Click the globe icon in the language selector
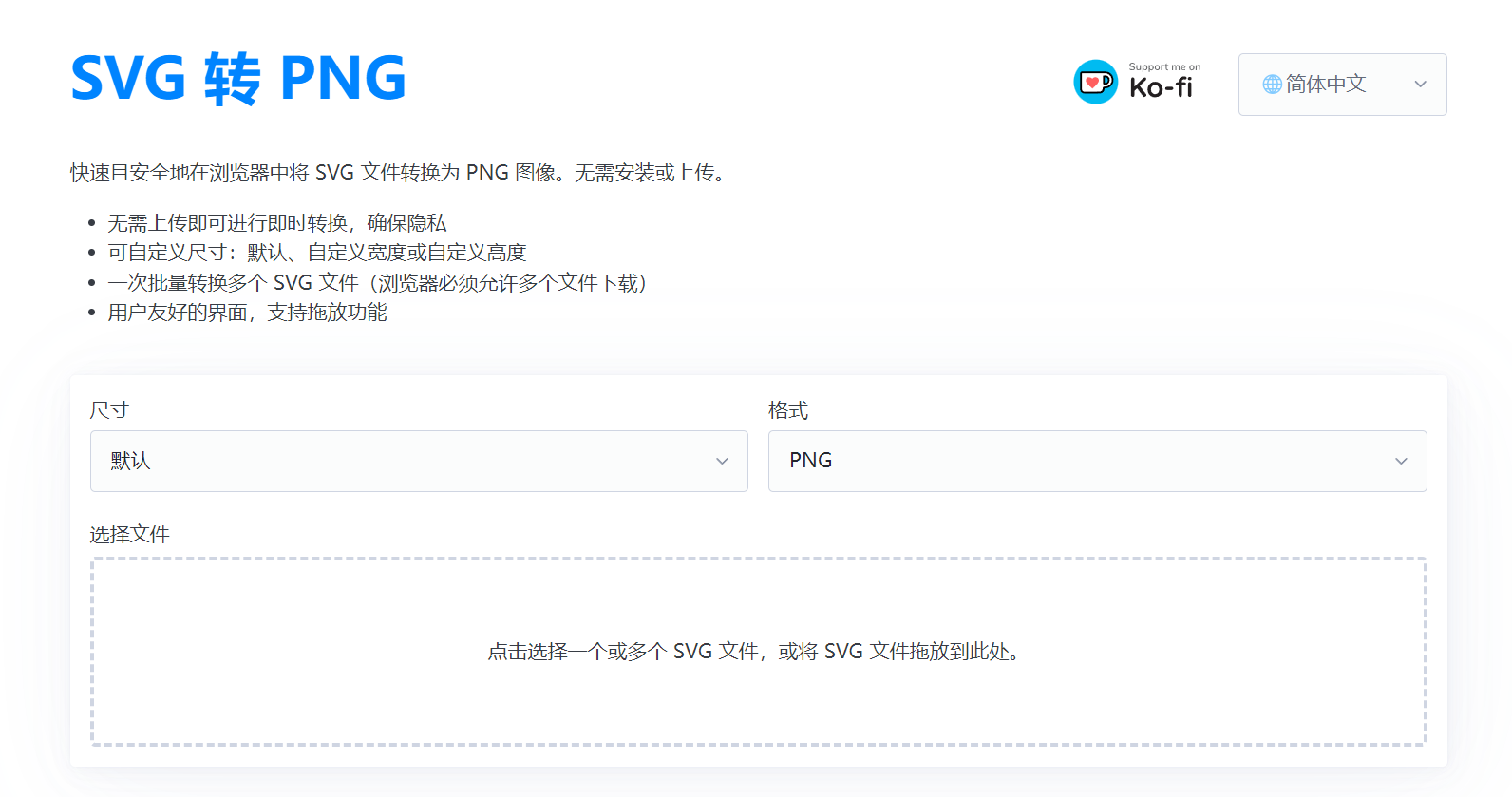This screenshot has height=797, width=1512. click(1273, 85)
